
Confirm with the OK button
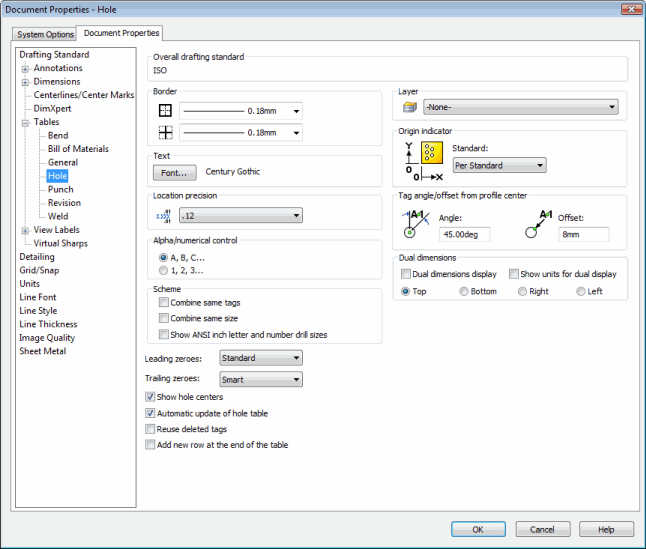pos(478,529)
